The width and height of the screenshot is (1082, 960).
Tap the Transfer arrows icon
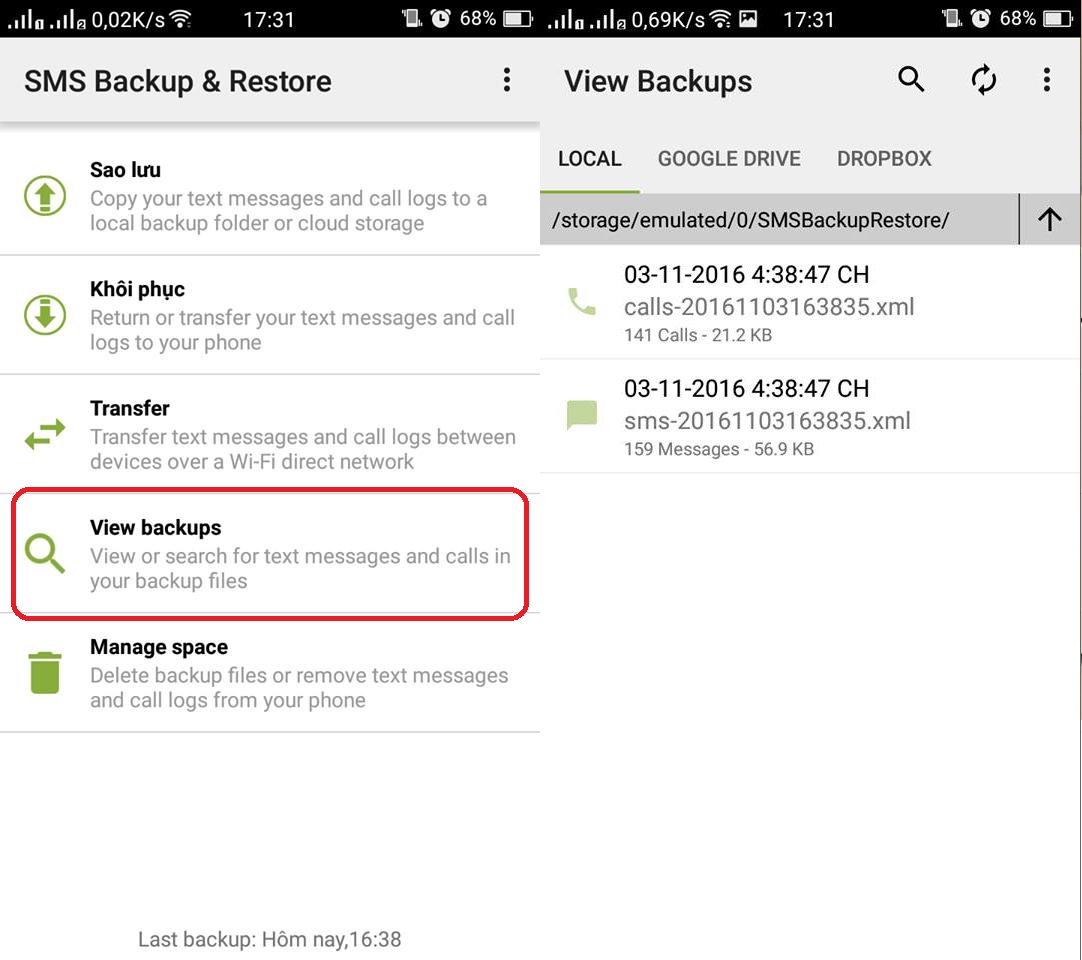(45, 435)
